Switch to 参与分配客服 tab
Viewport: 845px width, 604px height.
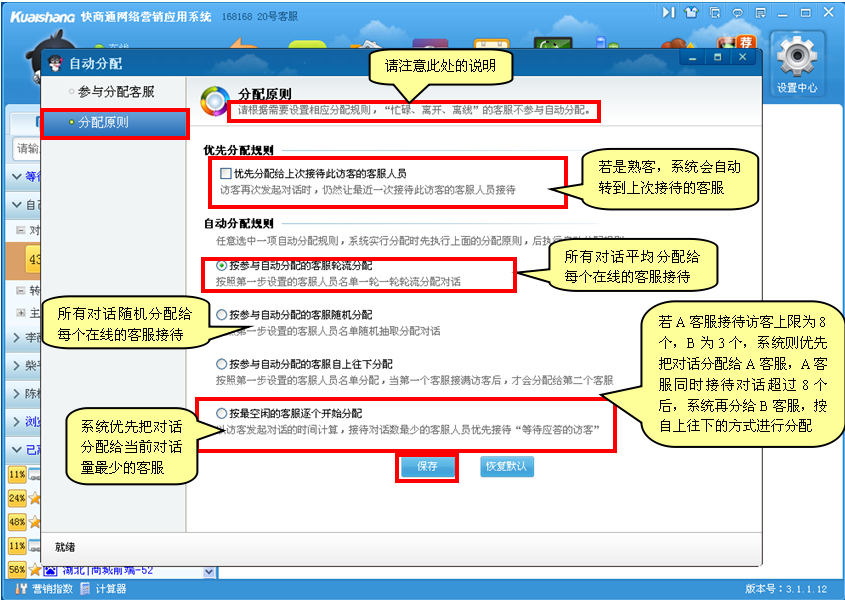(x=116, y=92)
